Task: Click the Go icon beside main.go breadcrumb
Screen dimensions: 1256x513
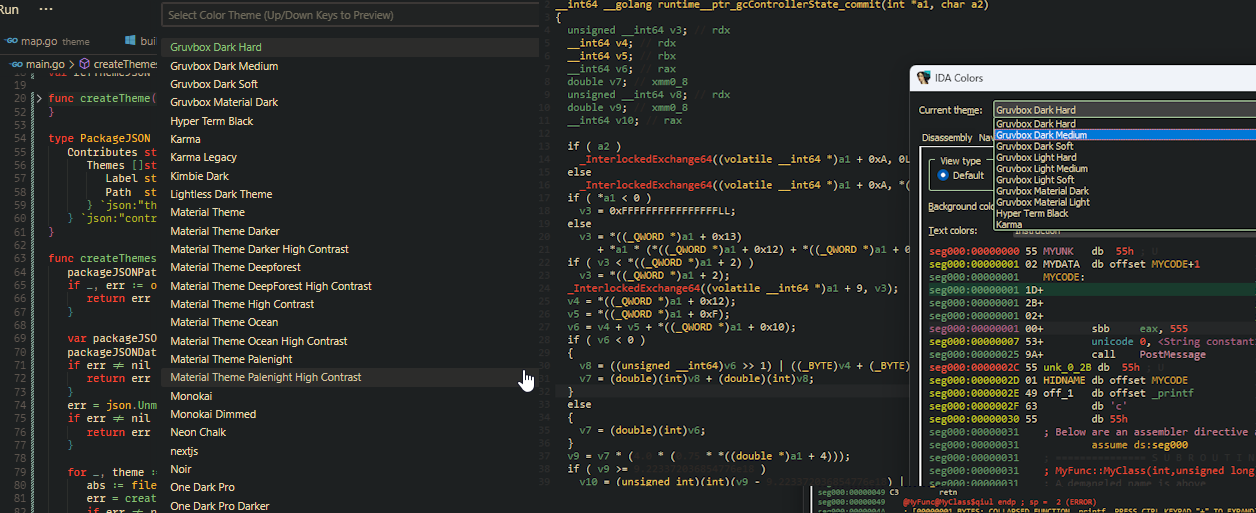Action: pyautogui.click(x=16, y=64)
